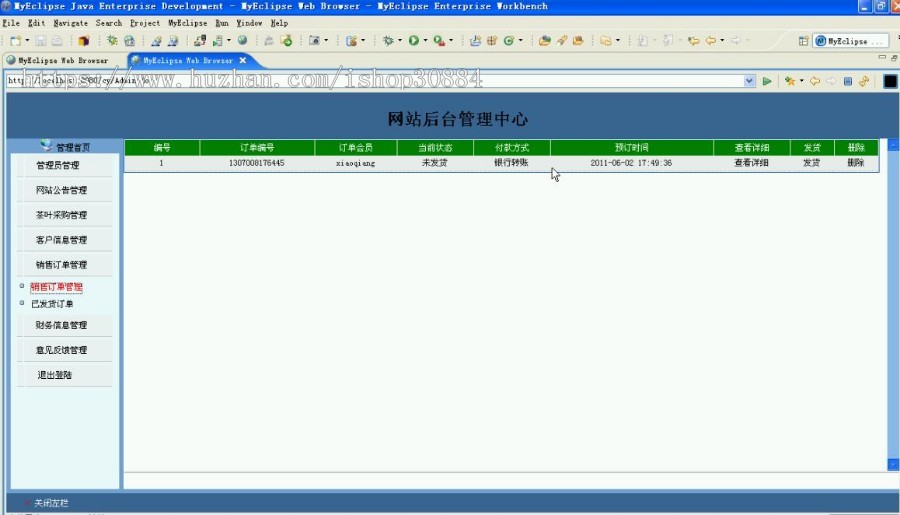The width and height of the screenshot is (900, 515).
Task: Open 管理员管理 in the sidebar
Action: tap(58, 165)
